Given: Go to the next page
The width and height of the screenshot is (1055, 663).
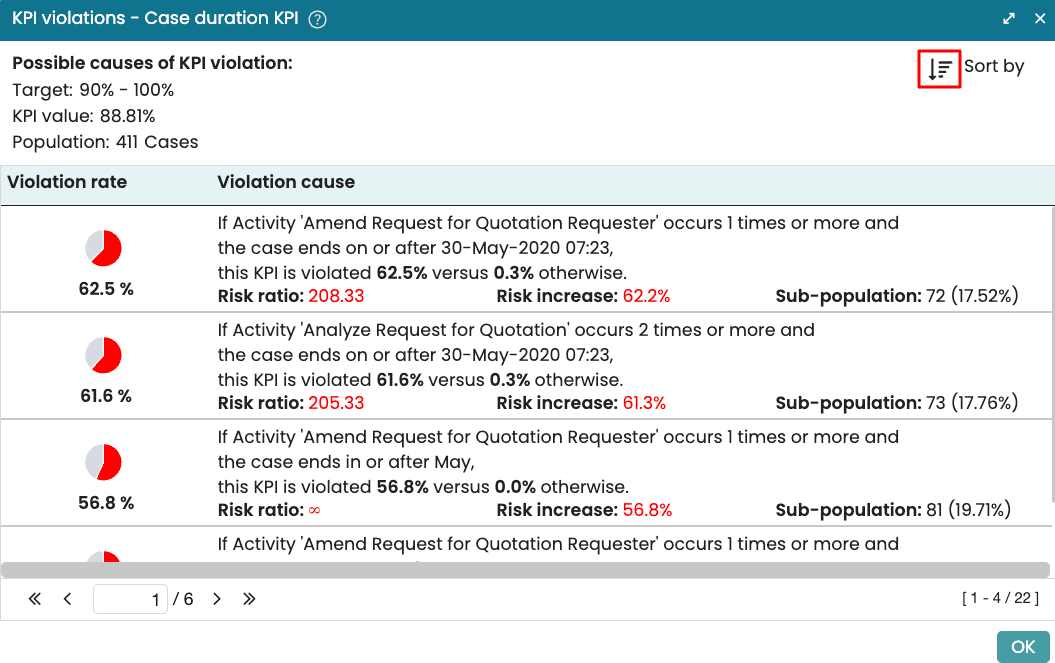Looking at the screenshot, I should [x=216, y=599].
